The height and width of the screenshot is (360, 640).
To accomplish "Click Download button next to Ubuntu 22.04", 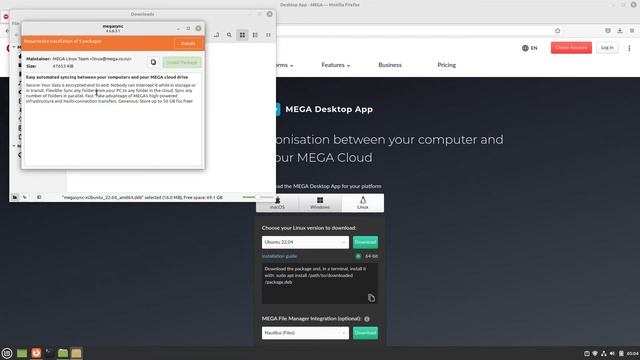I will click(x=365, y=242).
